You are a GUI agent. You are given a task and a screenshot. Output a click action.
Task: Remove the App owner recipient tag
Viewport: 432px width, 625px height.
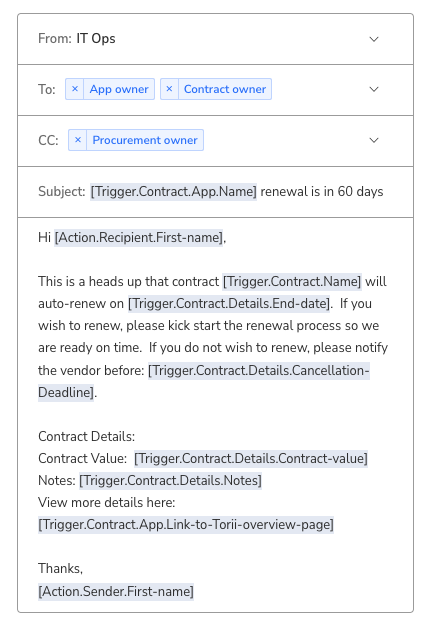[75, 89]
